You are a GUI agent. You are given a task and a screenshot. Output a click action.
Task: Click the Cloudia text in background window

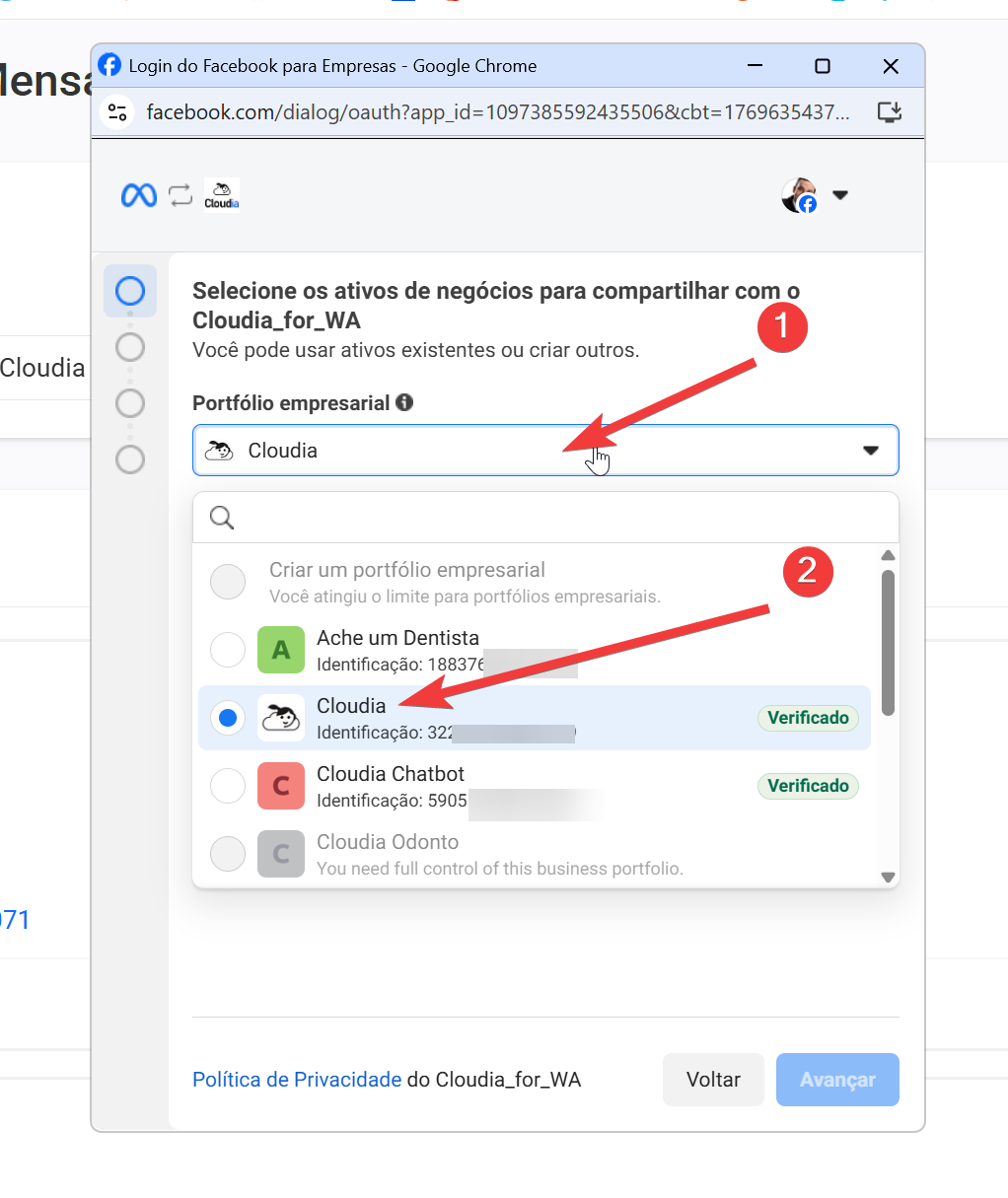click(42, 368)
